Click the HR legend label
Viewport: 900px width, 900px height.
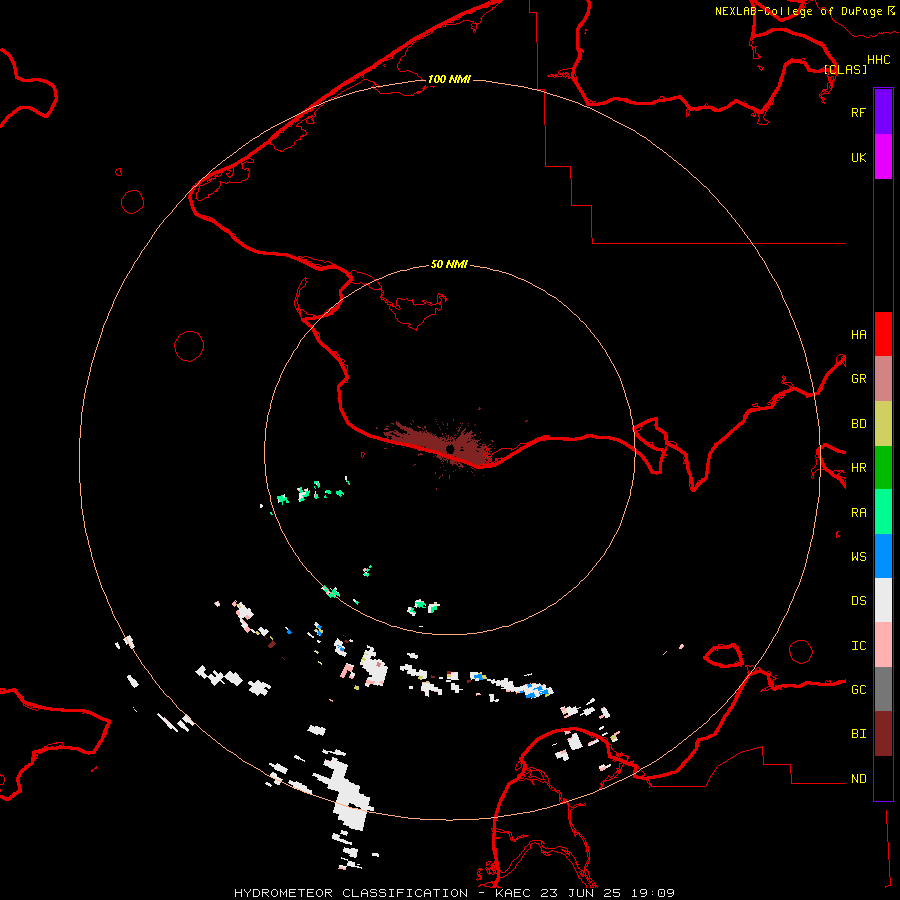click(858, 468)
